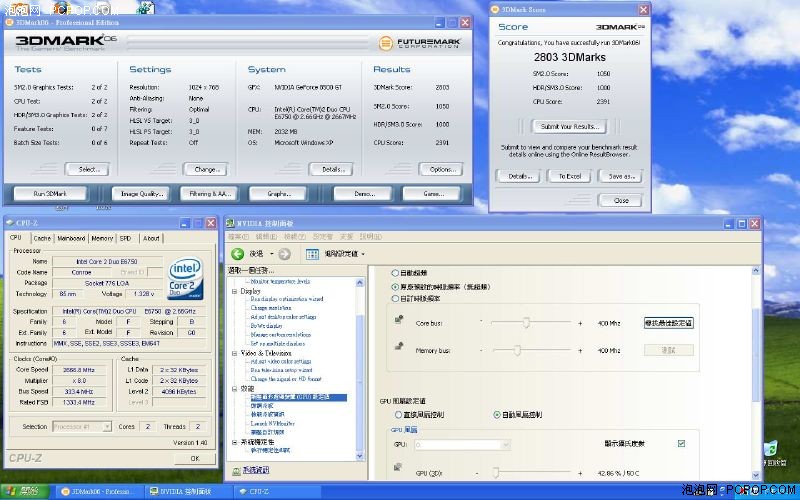Viewport: 800px width, 500px height.
Task: Go back in NVIDIA control panel
Action: [x=237, y=254]
